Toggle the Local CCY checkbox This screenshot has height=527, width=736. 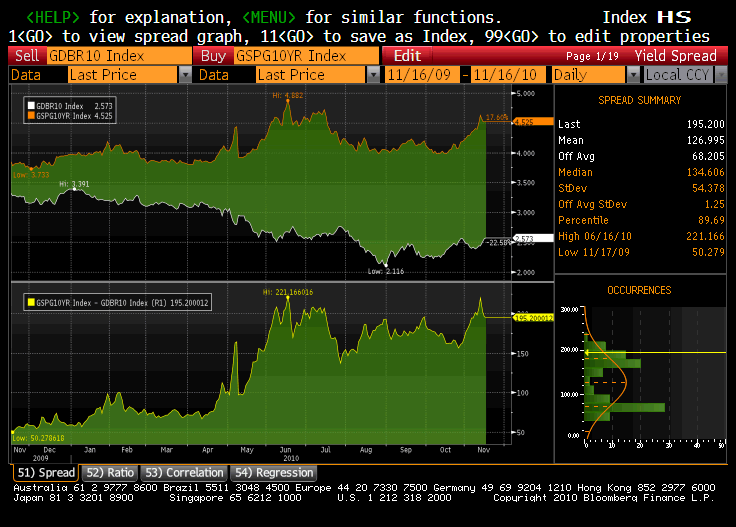coord(640,75)
